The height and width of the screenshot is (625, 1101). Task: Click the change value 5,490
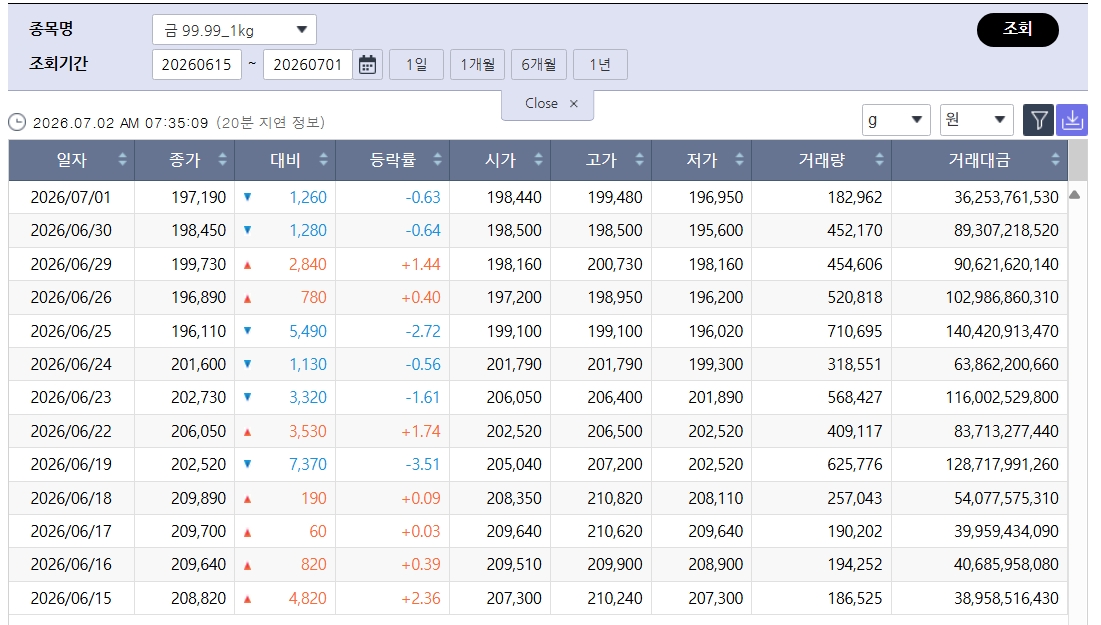[x=308, y=331]
